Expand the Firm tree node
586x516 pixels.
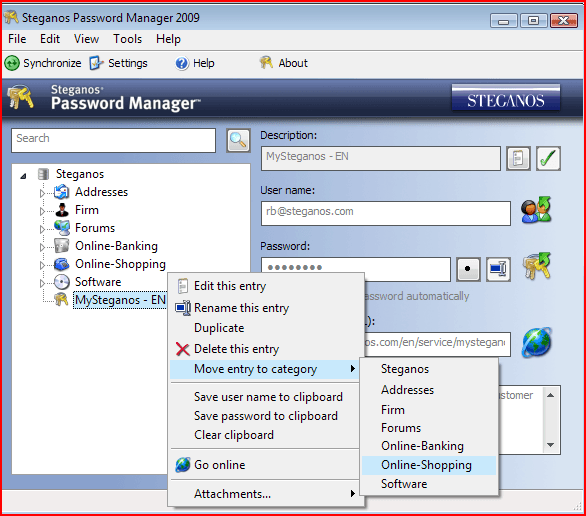tap(42, 211)
